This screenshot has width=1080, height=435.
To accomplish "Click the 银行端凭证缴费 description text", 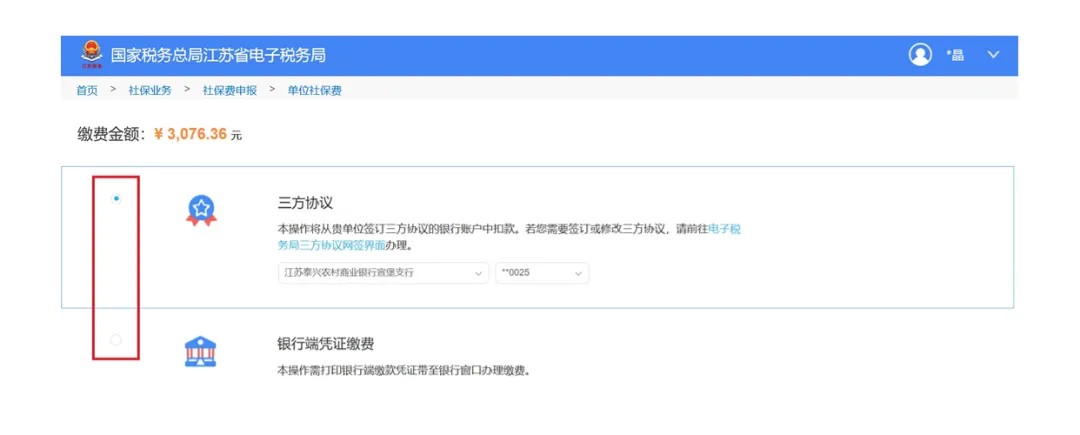I will (403, 371).
